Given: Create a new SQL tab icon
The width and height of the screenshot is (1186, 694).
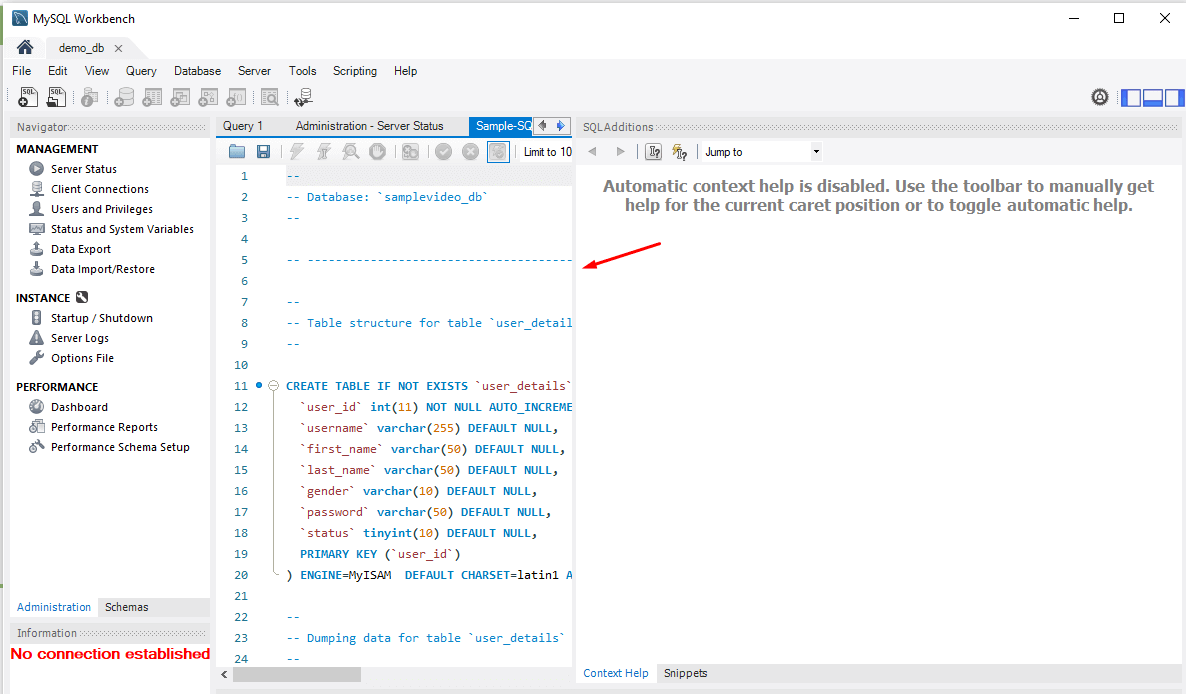Looking at the screenshot, I should click(28, 97).
